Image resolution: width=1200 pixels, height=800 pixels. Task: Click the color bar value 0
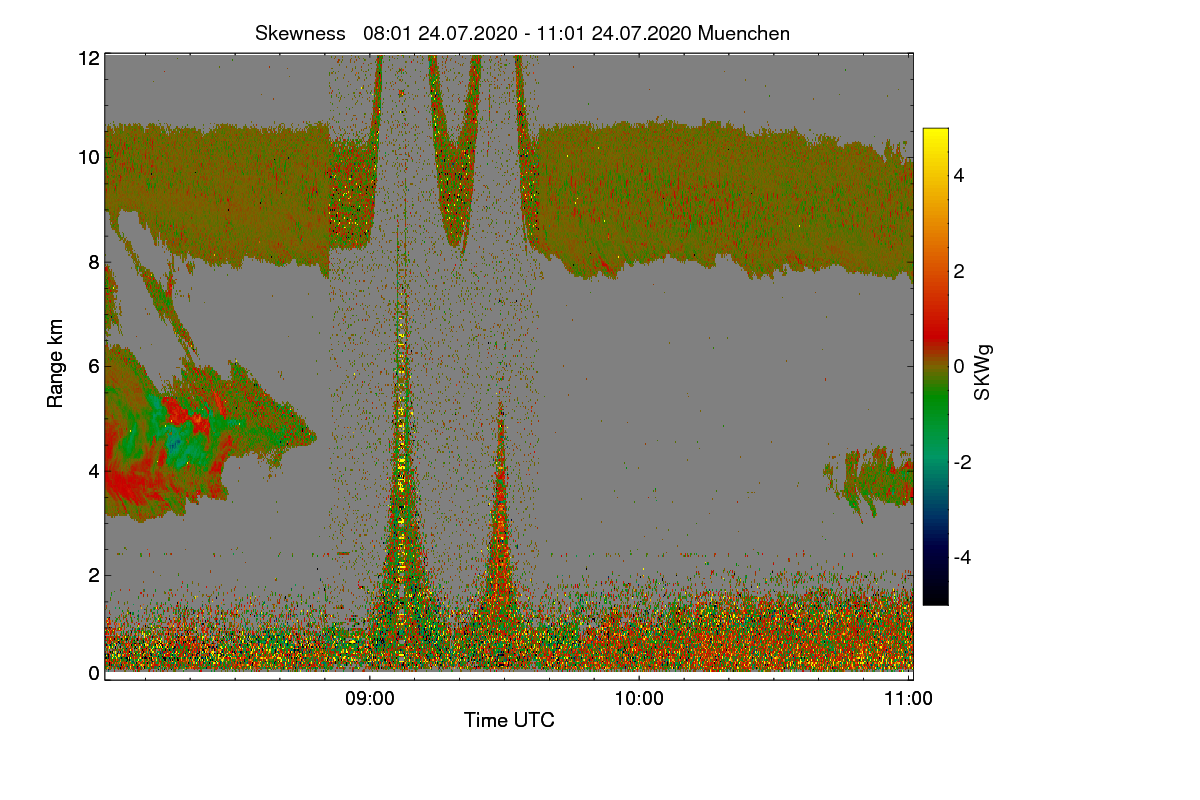pos(958,366)
